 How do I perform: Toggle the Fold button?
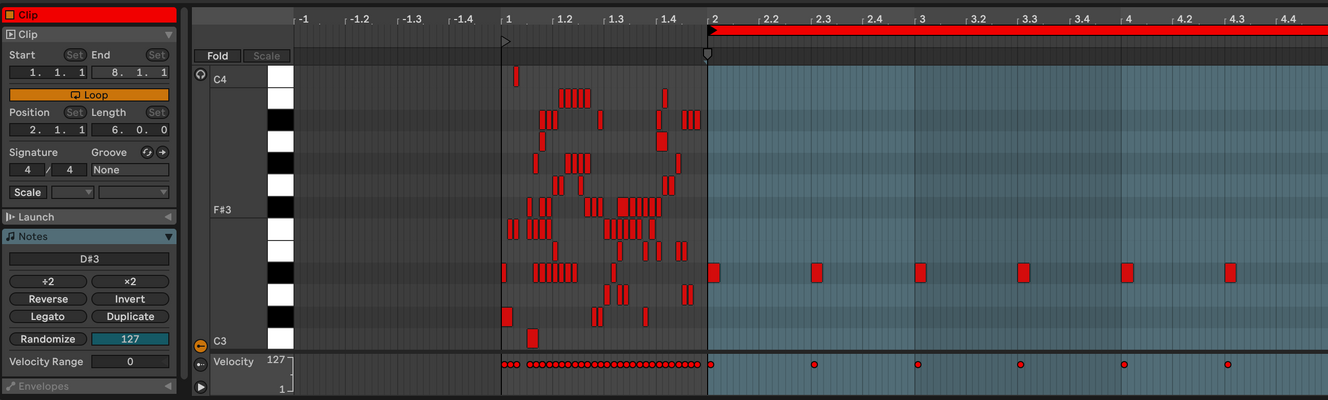click(x=217, y=56)
